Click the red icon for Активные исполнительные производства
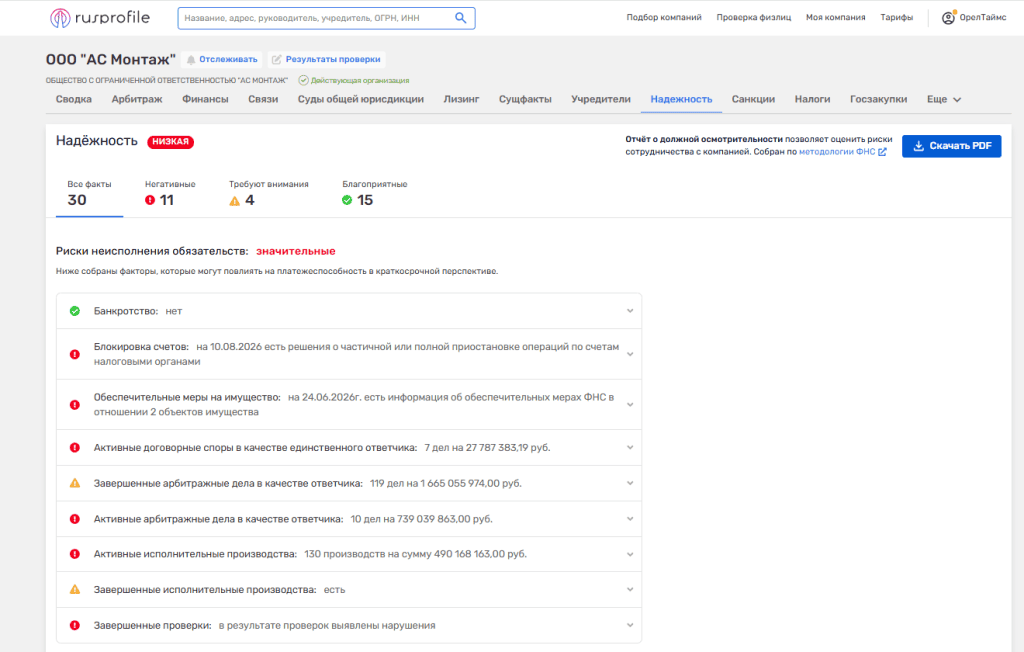 pos(75,554)
